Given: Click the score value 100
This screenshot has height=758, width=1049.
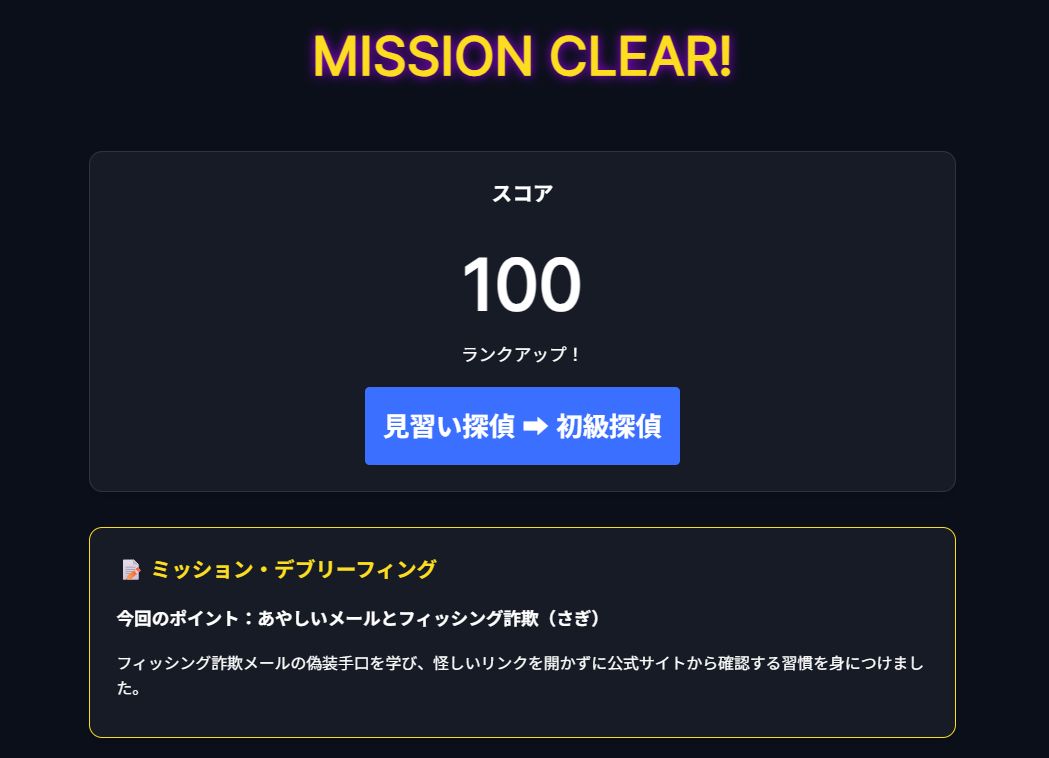Looking at the screenshot, I should tap(522, 284).
